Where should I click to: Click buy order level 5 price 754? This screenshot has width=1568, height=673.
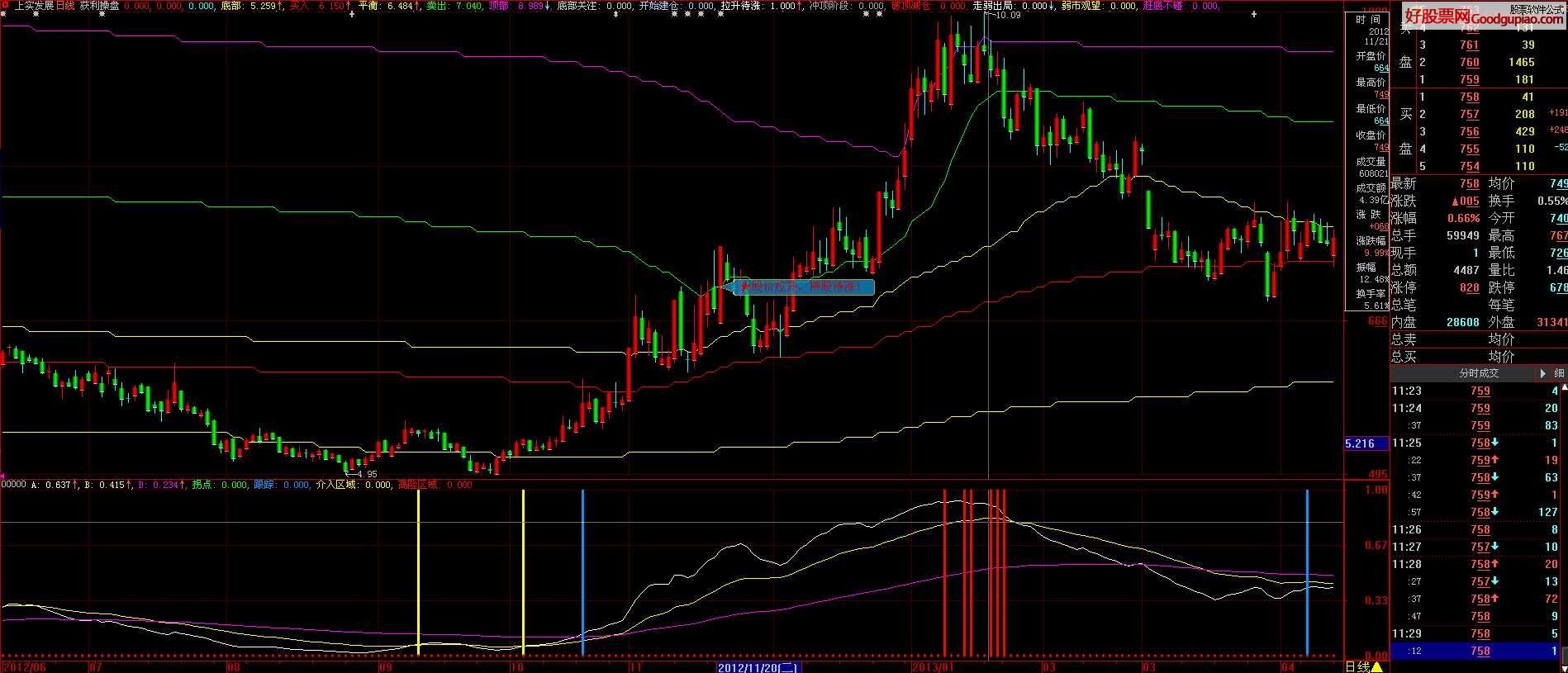[x=1469, y=166]
